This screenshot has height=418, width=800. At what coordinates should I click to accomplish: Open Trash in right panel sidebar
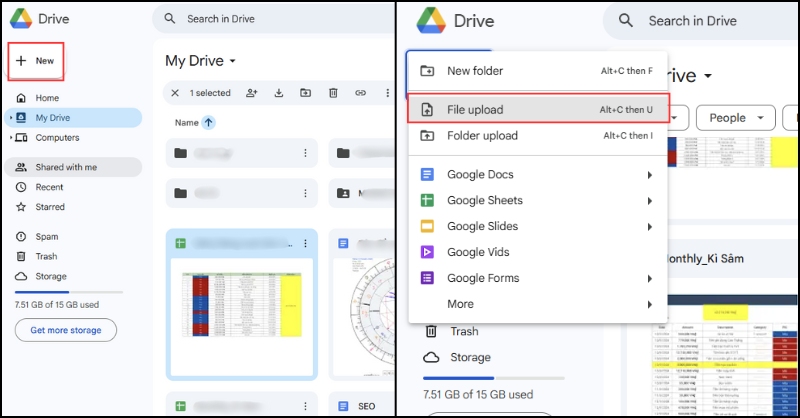coord(464,332)
